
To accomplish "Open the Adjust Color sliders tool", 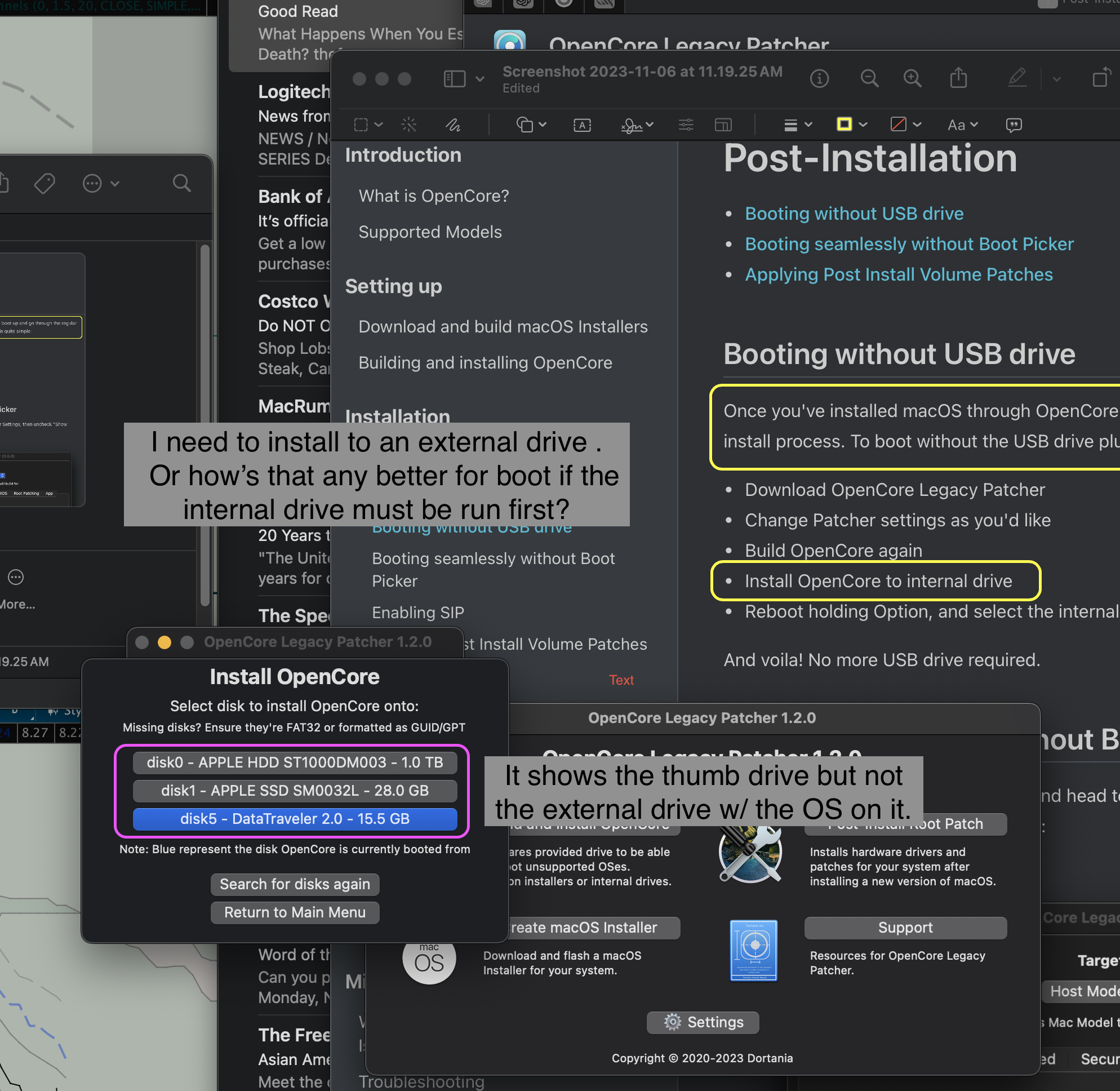I will [x=686, y=125].
